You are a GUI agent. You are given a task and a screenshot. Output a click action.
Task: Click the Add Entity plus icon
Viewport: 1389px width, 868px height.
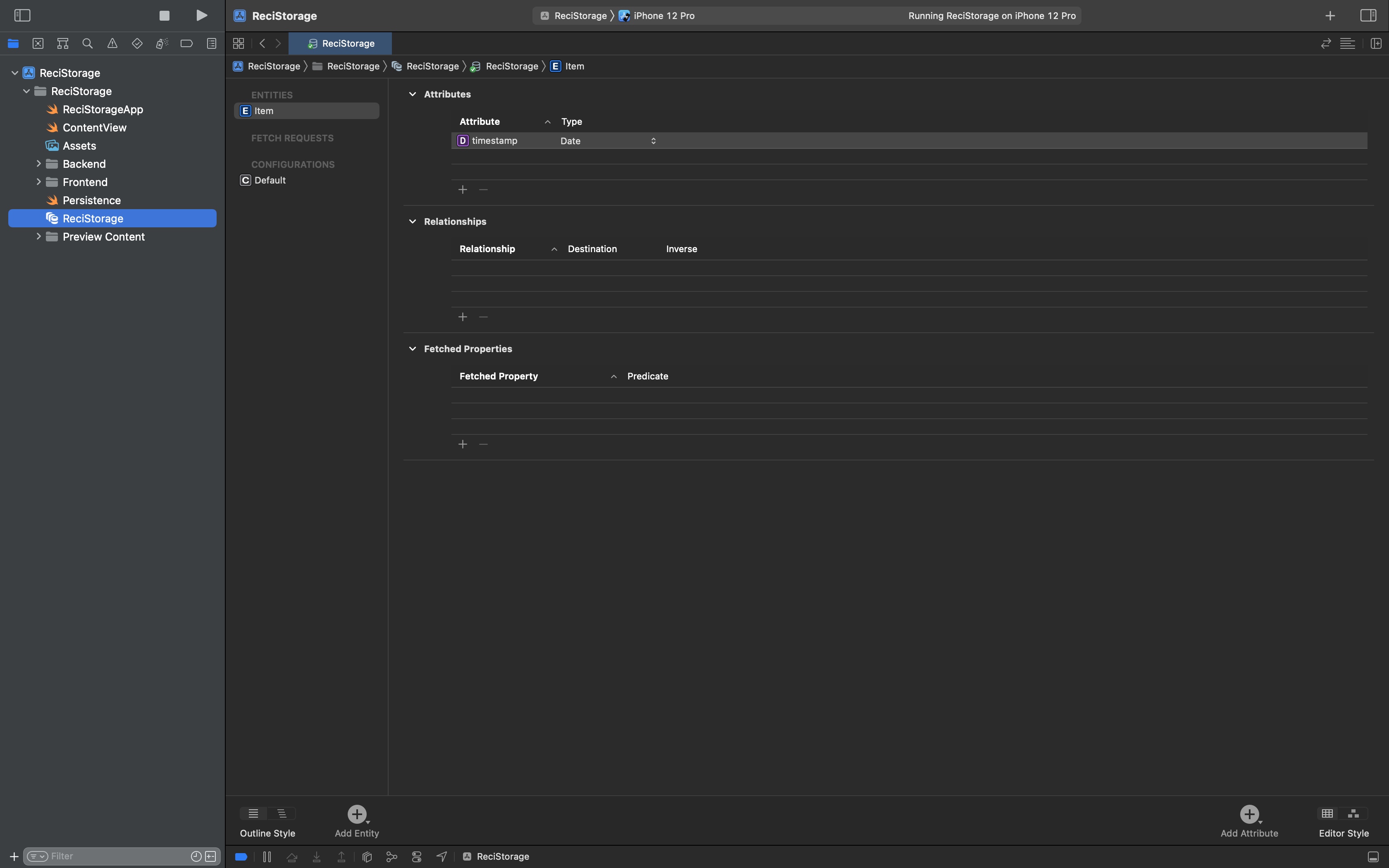coord(356,813)
